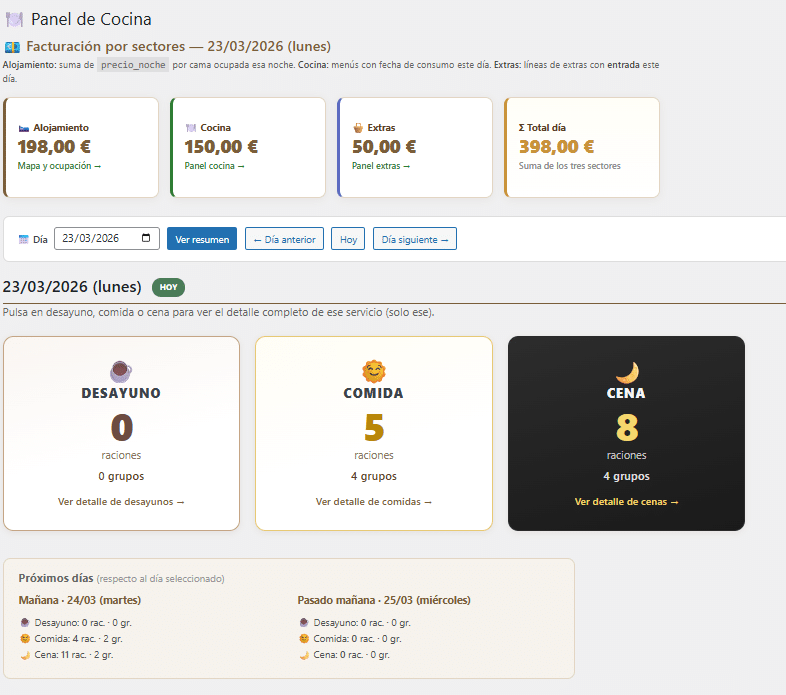Click the moon icon in Cena card
This screenshot has height=695, width=786.
click(x=626, y=372)
